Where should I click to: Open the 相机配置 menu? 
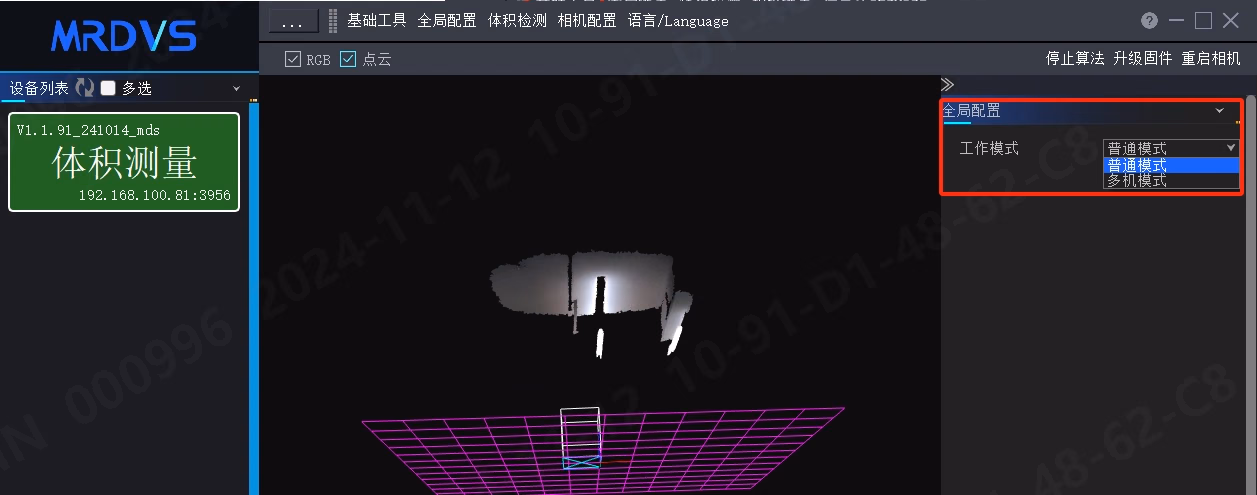[x=587, y=21]
